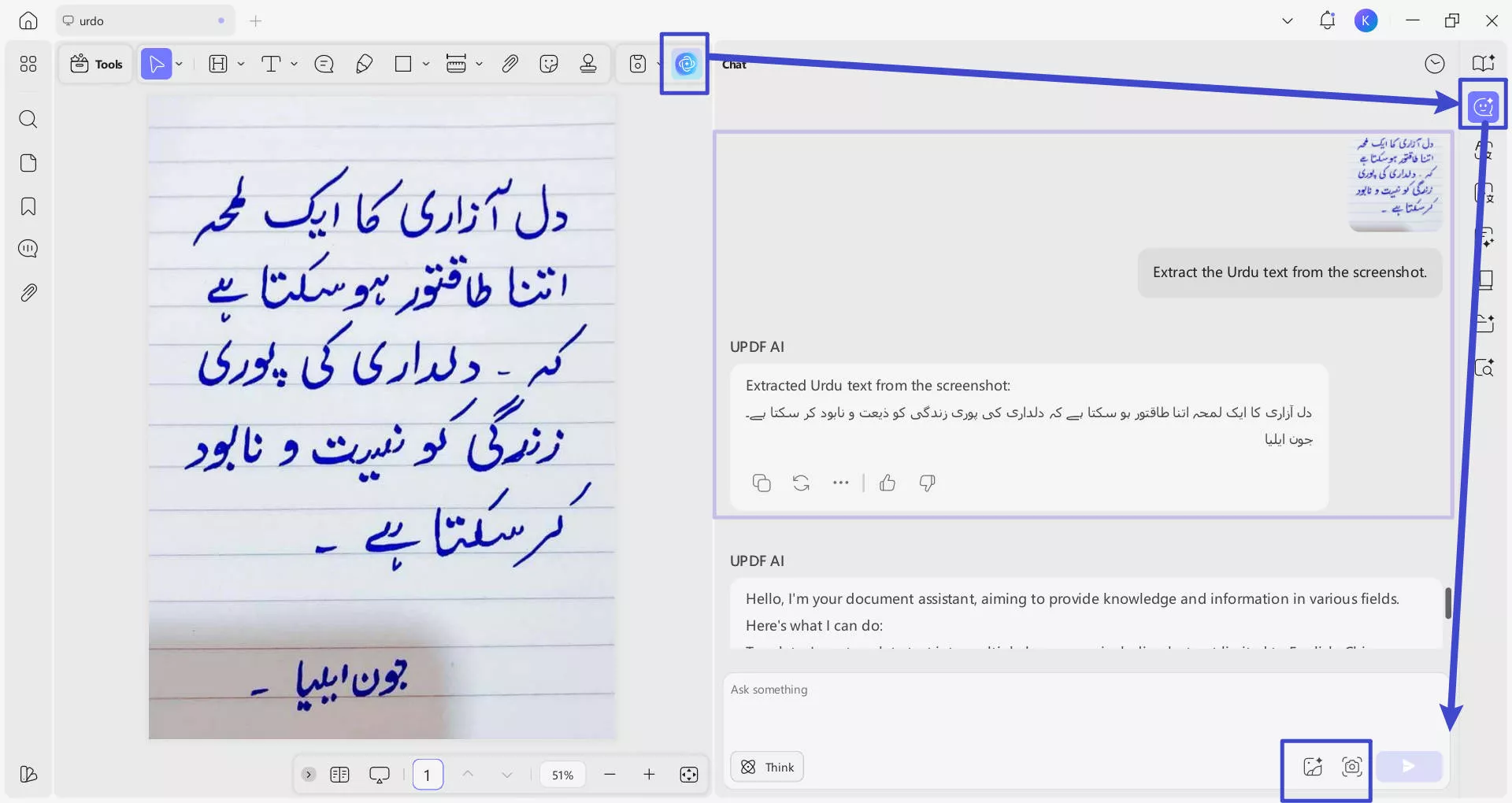Expand the measure tool dropdown
The image size is (1512, 803).
pos(479,64)
